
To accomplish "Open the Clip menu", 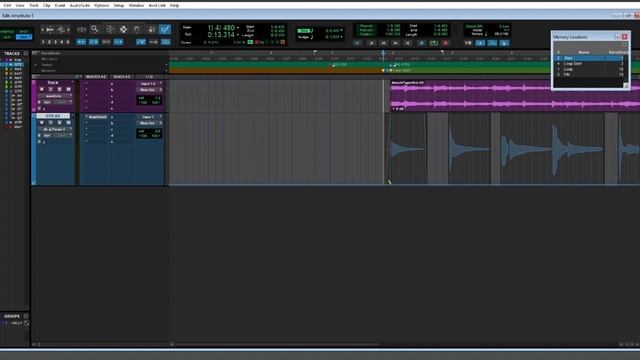I will click(47, 5).
